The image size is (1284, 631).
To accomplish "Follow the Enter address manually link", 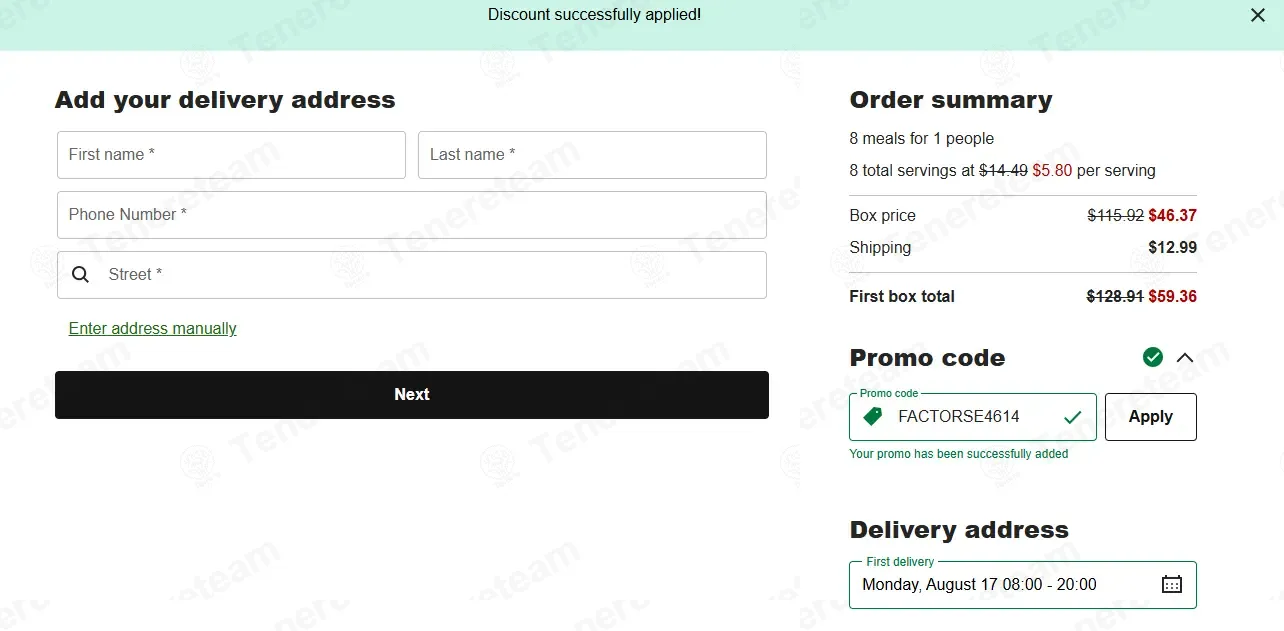I will pyautogui.click(x=153, y=329).
